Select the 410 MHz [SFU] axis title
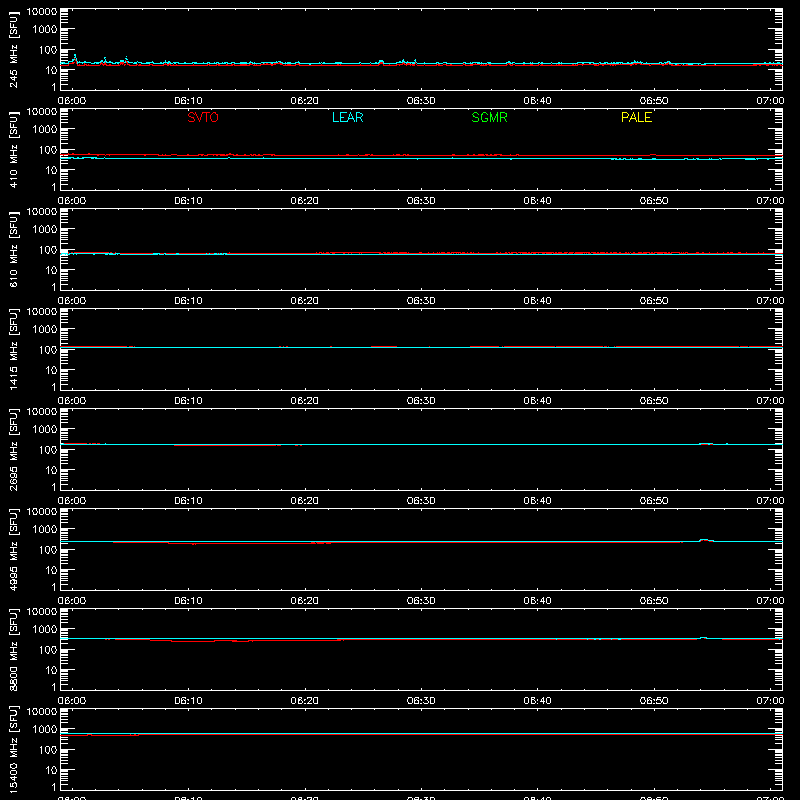Viewport: 800px width, 800px height. pos(13,149)
